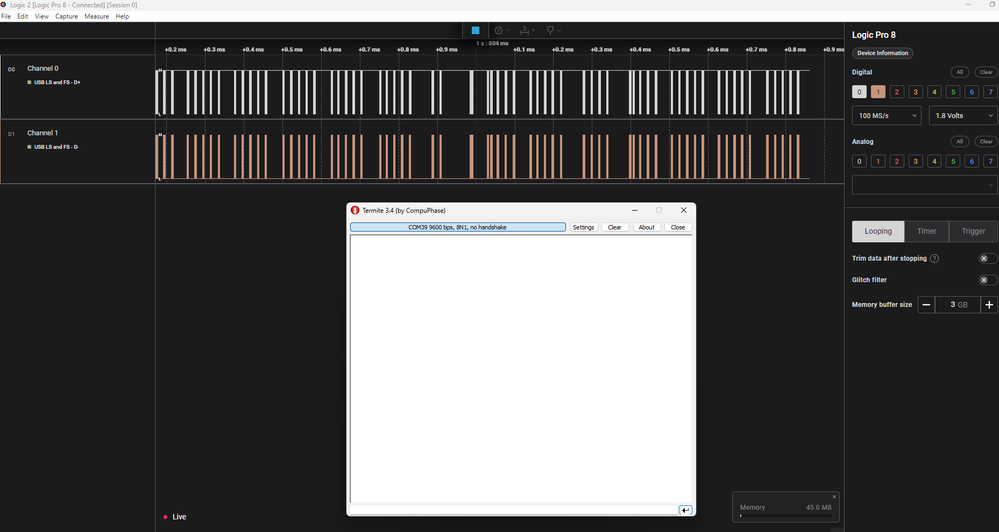The width and height of the screenshot is (999, 532).
Task: Toggle Trim data after stopping switch
Action: 987,258
